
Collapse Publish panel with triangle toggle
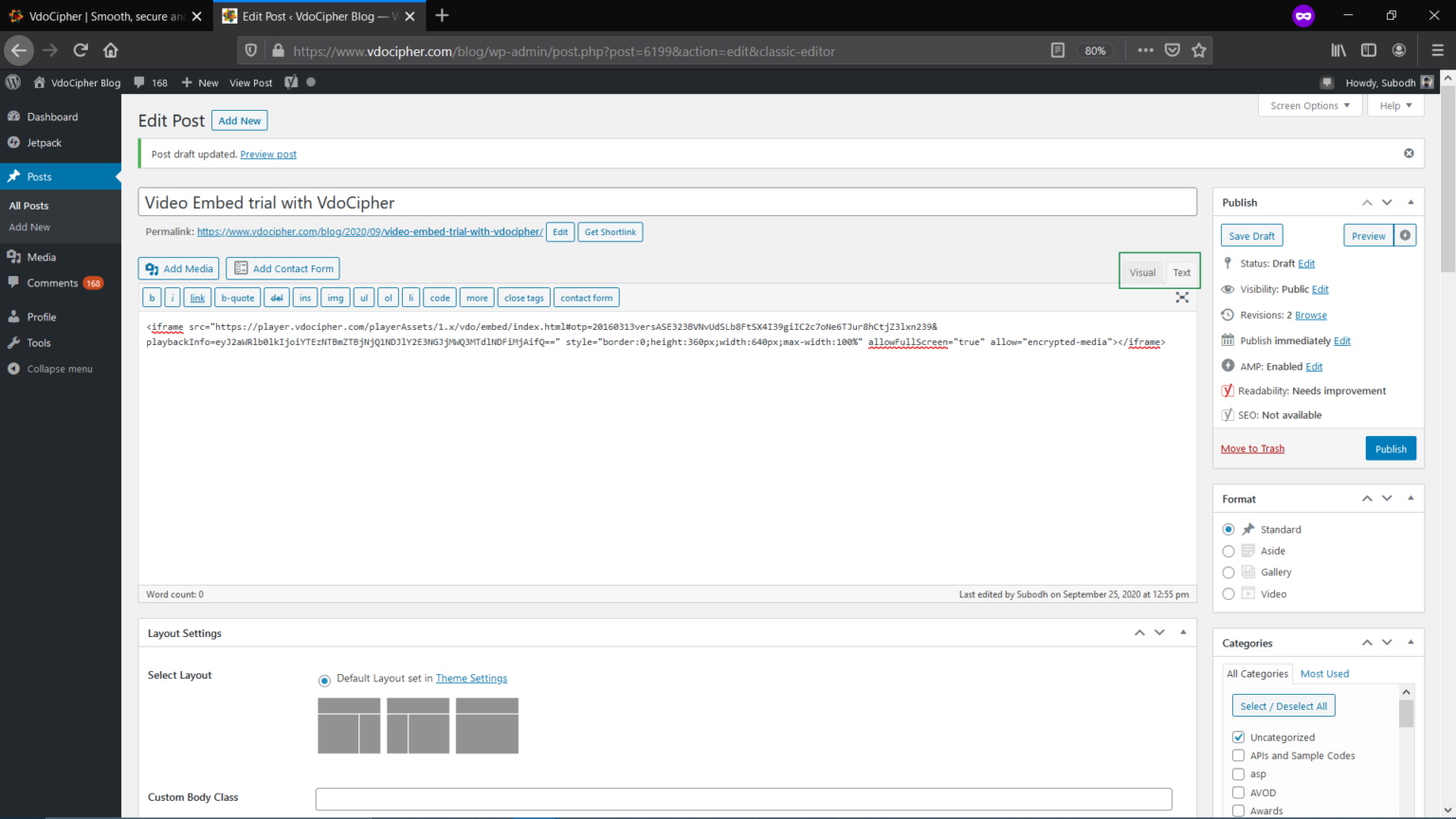point(1410,202)
